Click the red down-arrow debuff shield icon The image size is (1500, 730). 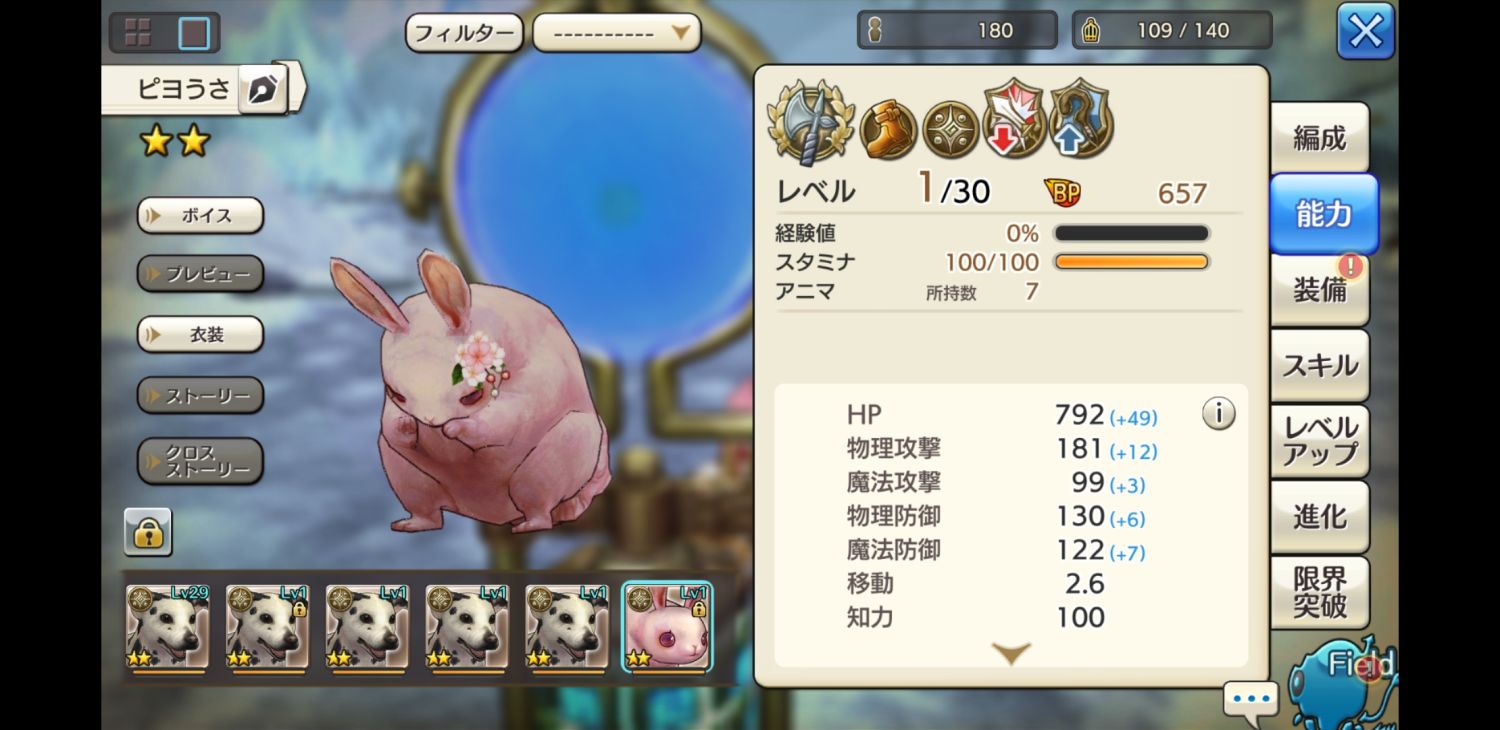(1014, 119)
